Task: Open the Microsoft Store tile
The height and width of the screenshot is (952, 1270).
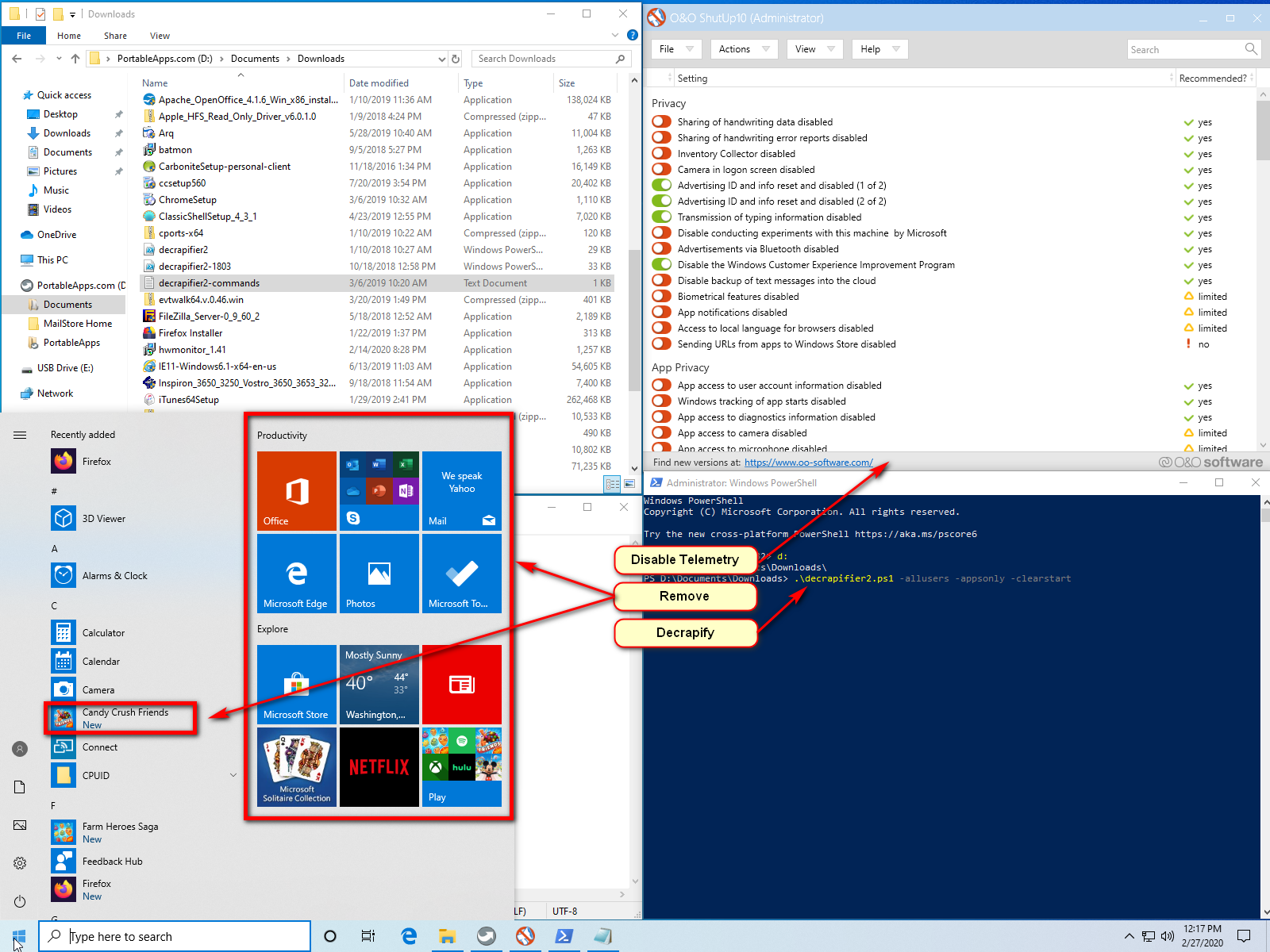Action: click(x=297, y=685)
